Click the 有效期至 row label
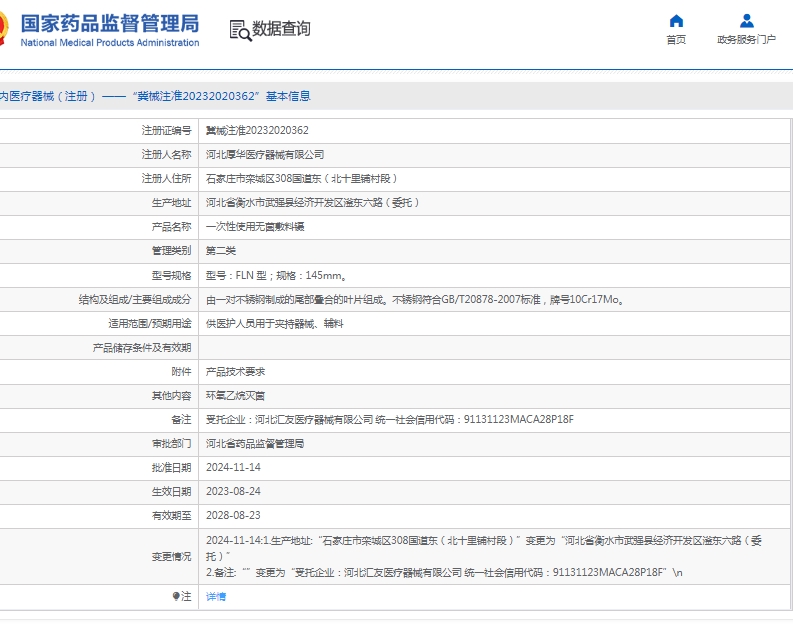Screen dimensions: 793x625 [x=171, y=515]
